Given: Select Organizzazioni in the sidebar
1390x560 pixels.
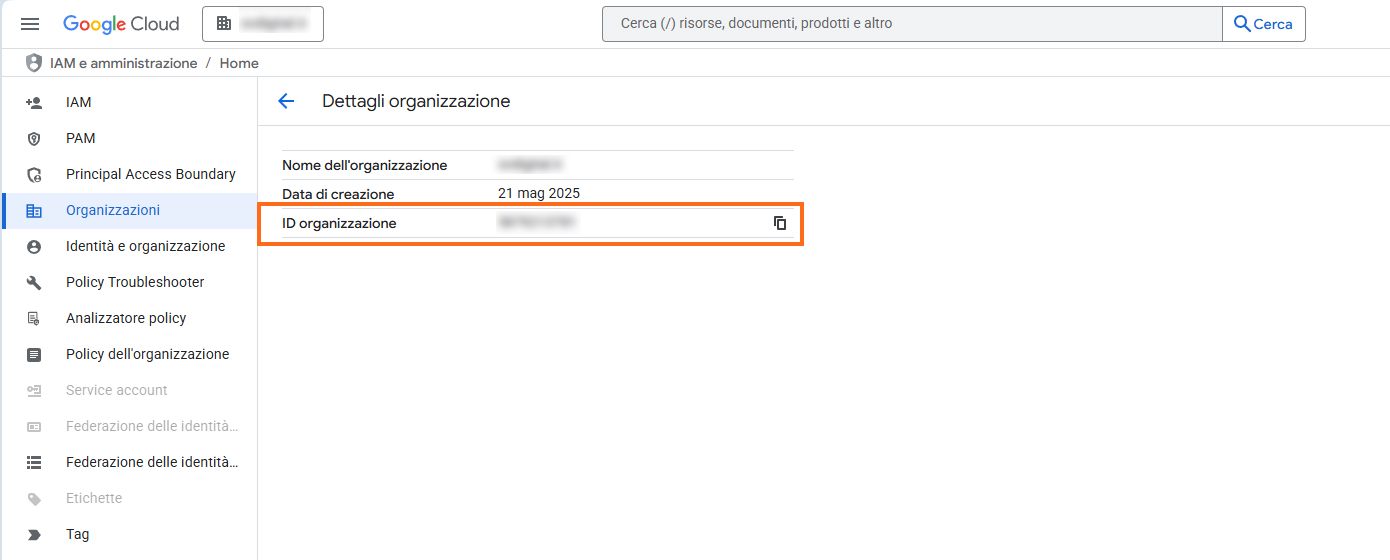Looking at the screenshot, I should pyautogui.click(x=113, y=210).
